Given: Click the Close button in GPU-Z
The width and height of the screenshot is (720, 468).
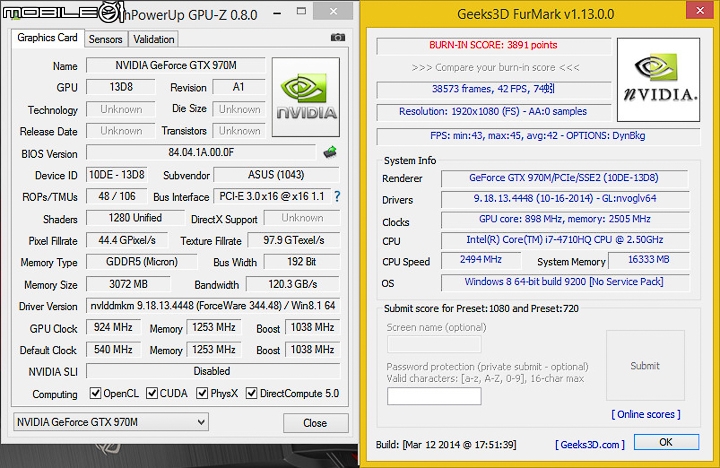Looking at the screenshot, I should click(315, 423).
